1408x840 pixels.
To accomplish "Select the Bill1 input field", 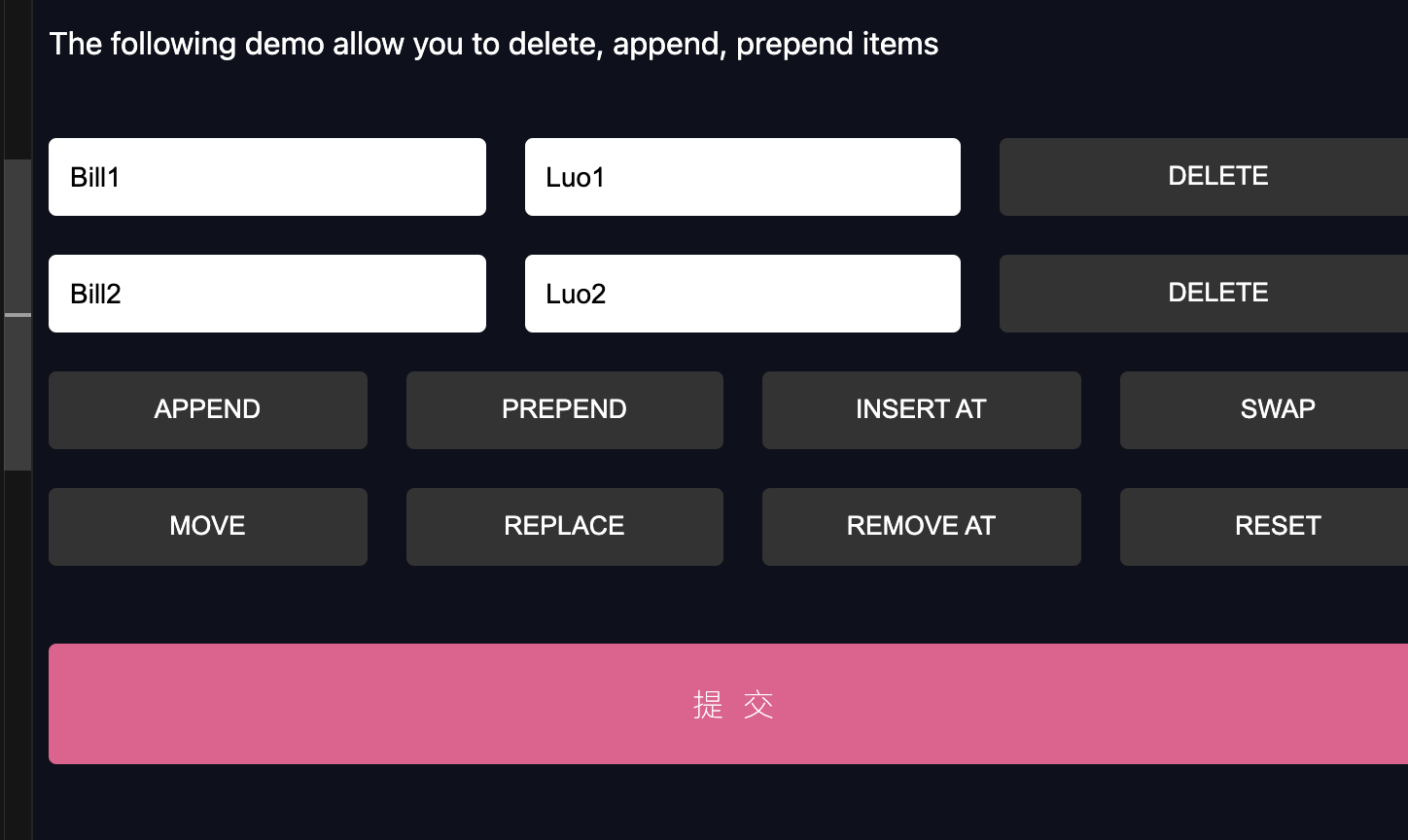I will point(267,177).
